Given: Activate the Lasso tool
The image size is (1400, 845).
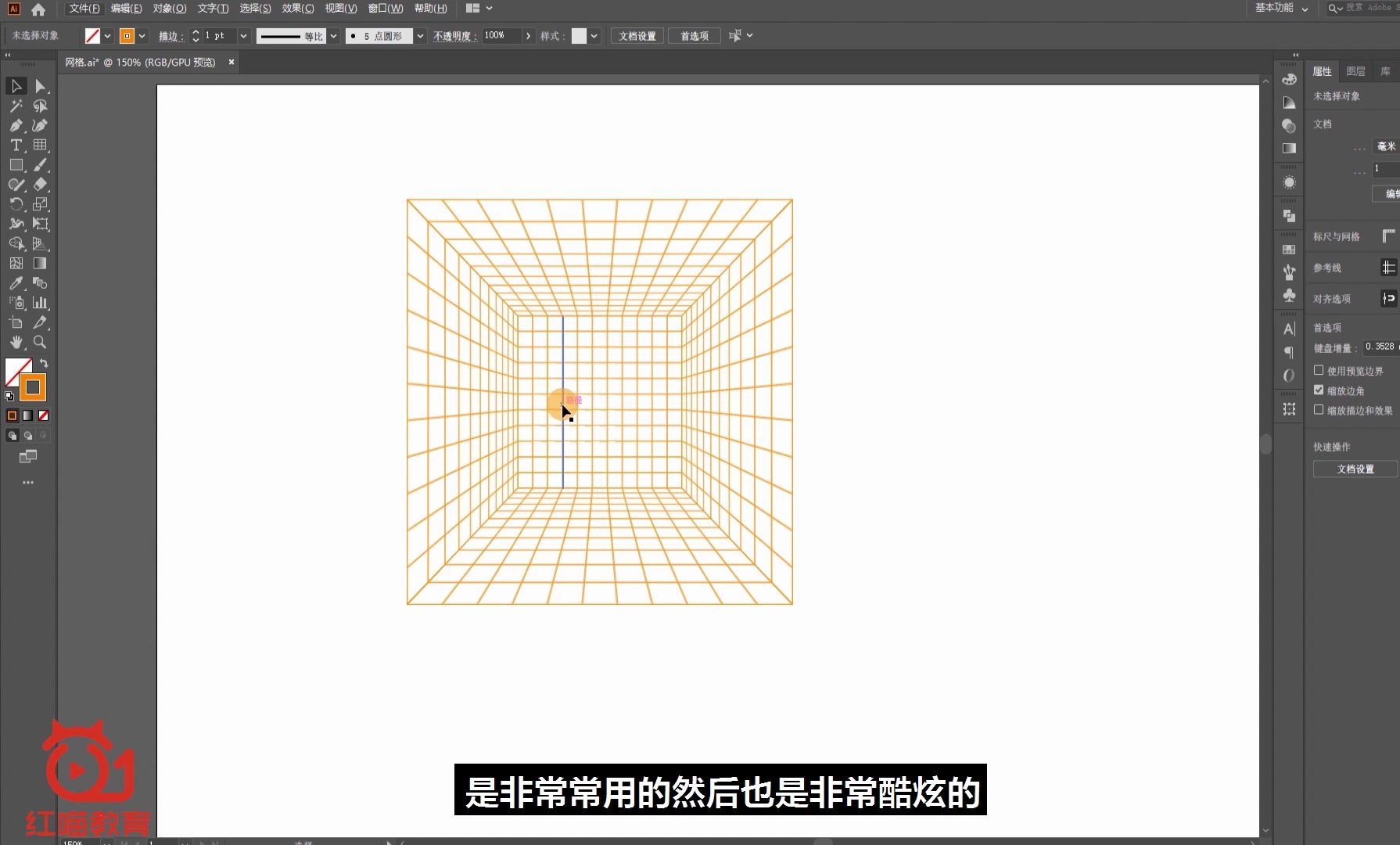Looking at the screenshot, I should tap(40, 106).
